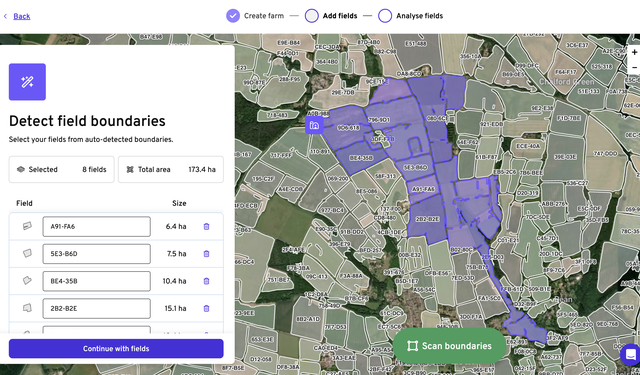This screenshot has width=640, height=375.
Task: Start Scan boundaries
Action: [x=449, y=346]
